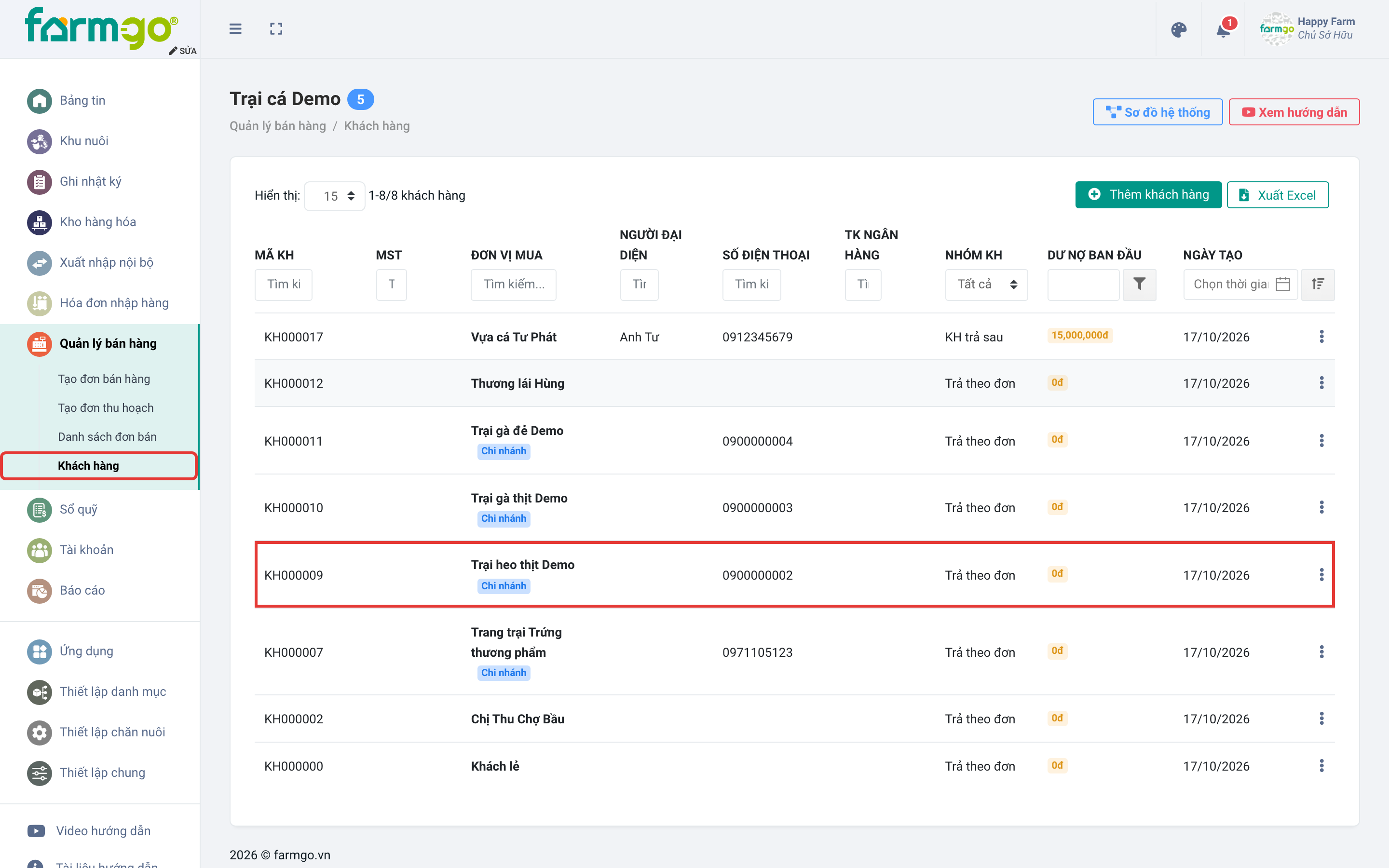
Task: Apply the Dư nợ ban đầu filter funnel
Action: 1139,284
